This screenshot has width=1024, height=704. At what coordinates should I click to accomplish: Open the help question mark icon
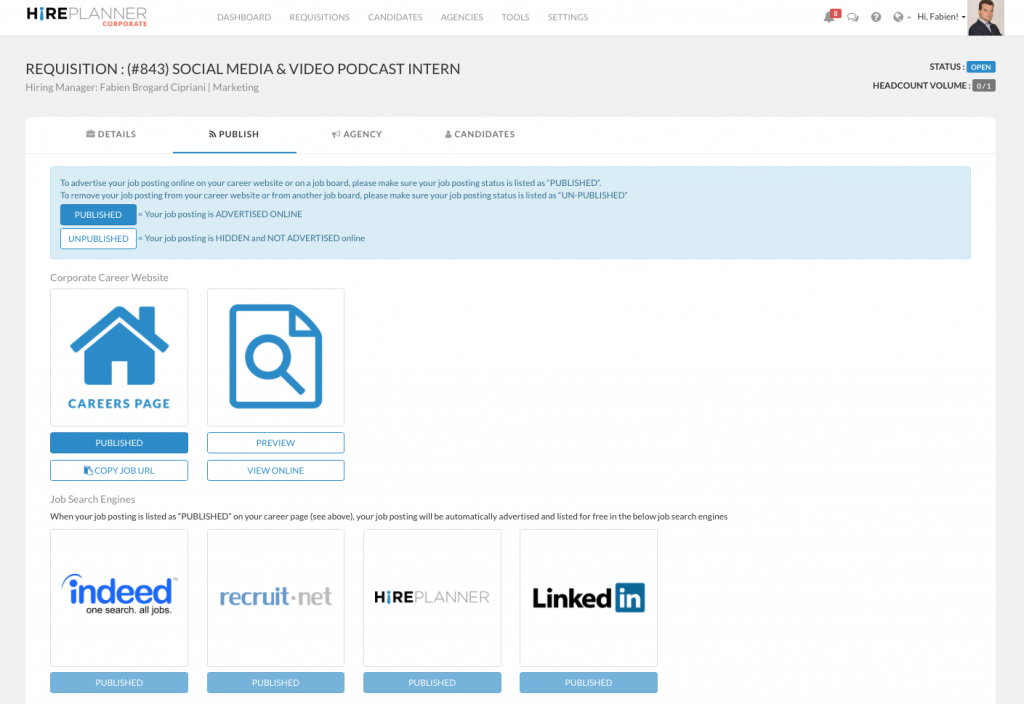point(876,17)
